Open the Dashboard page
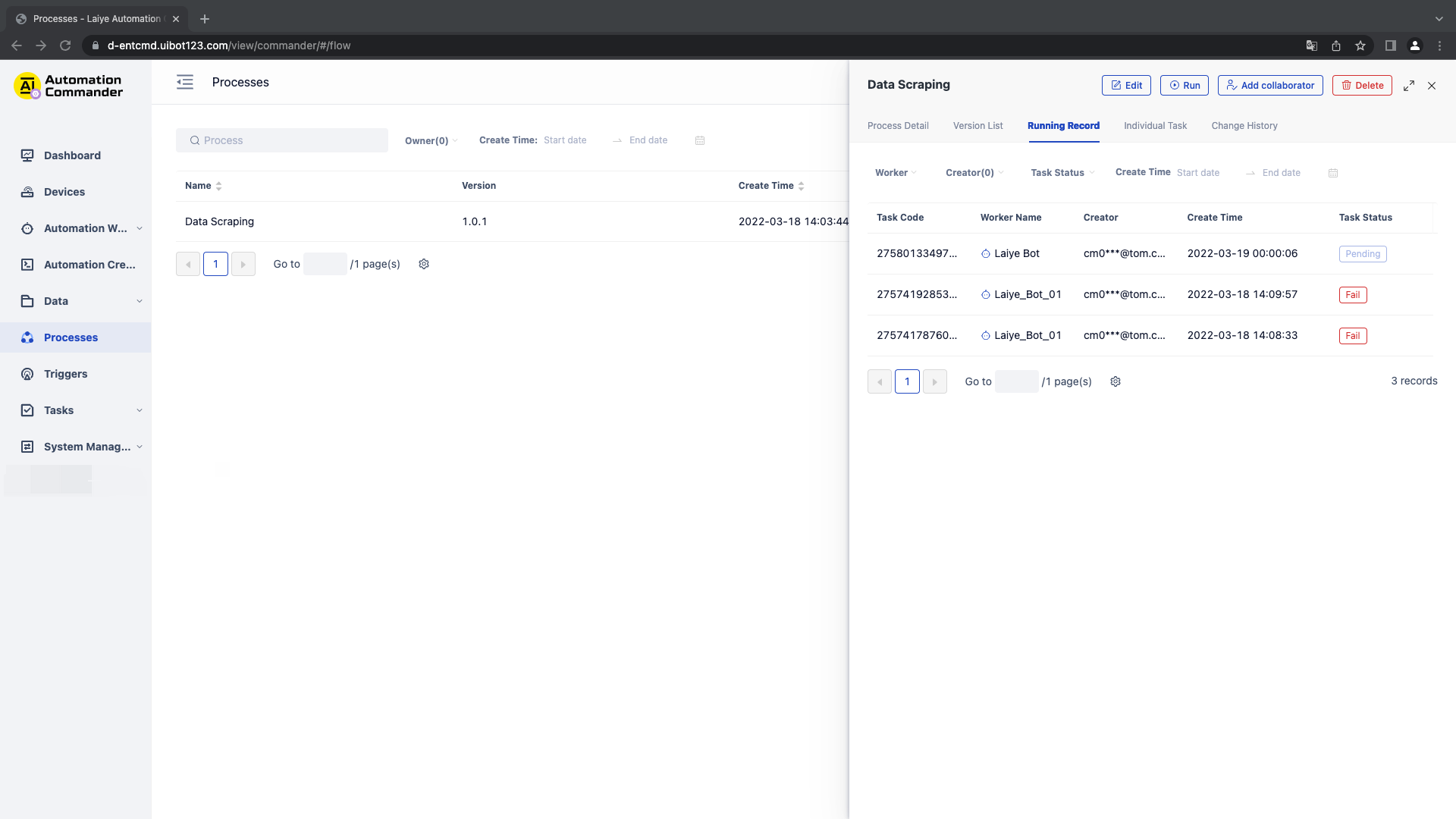This screenshot has height=819, width=1456. (72, 155)
